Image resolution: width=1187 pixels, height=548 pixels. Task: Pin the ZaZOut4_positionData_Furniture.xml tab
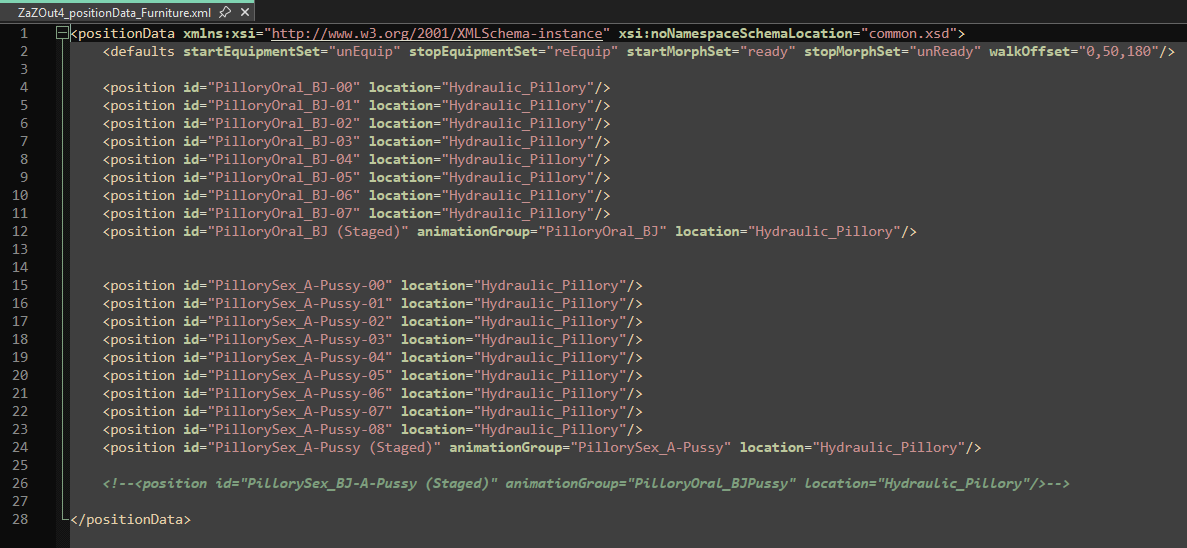[225, 12]
